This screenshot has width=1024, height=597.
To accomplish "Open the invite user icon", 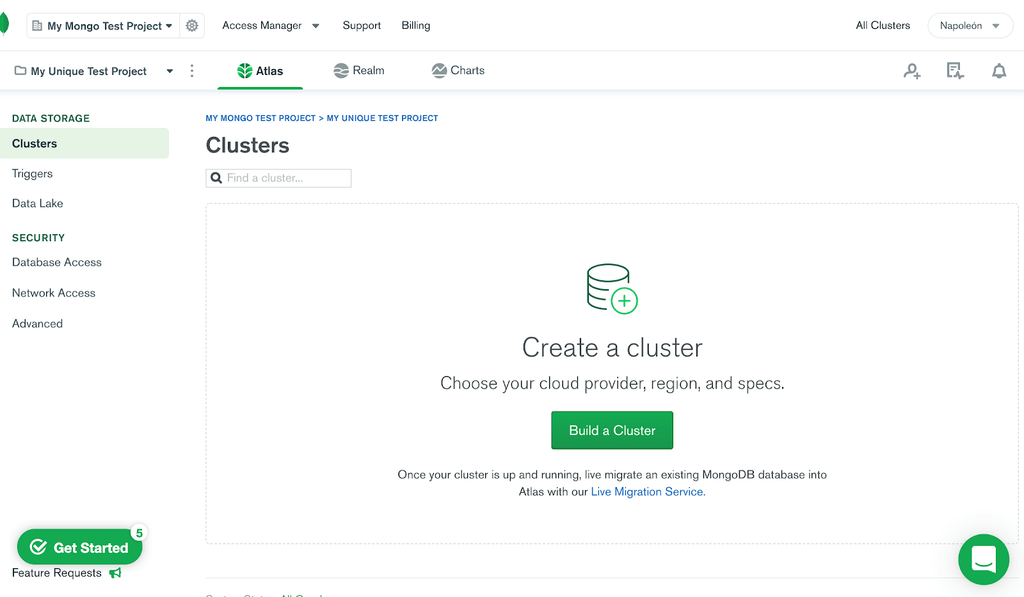I will click(x=911, y=71).
